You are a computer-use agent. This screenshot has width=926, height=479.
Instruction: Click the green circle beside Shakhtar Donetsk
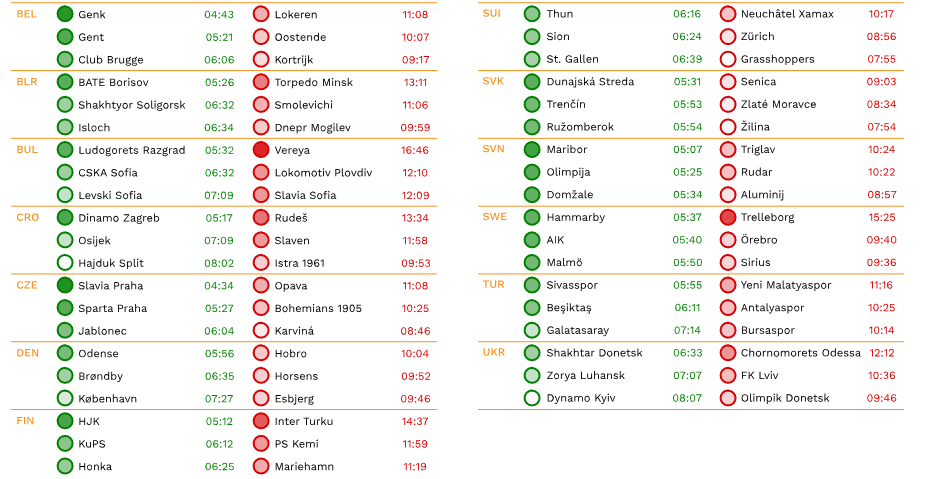[x=532, y=353]
